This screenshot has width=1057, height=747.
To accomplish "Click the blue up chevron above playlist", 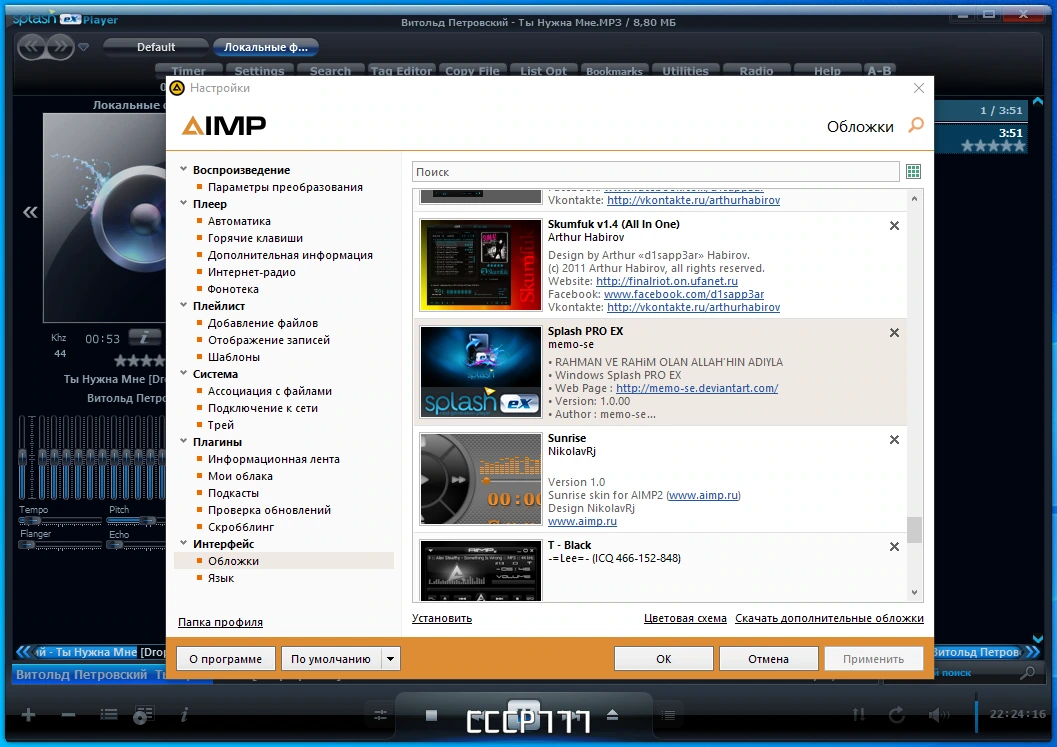I will [1037, 101].
